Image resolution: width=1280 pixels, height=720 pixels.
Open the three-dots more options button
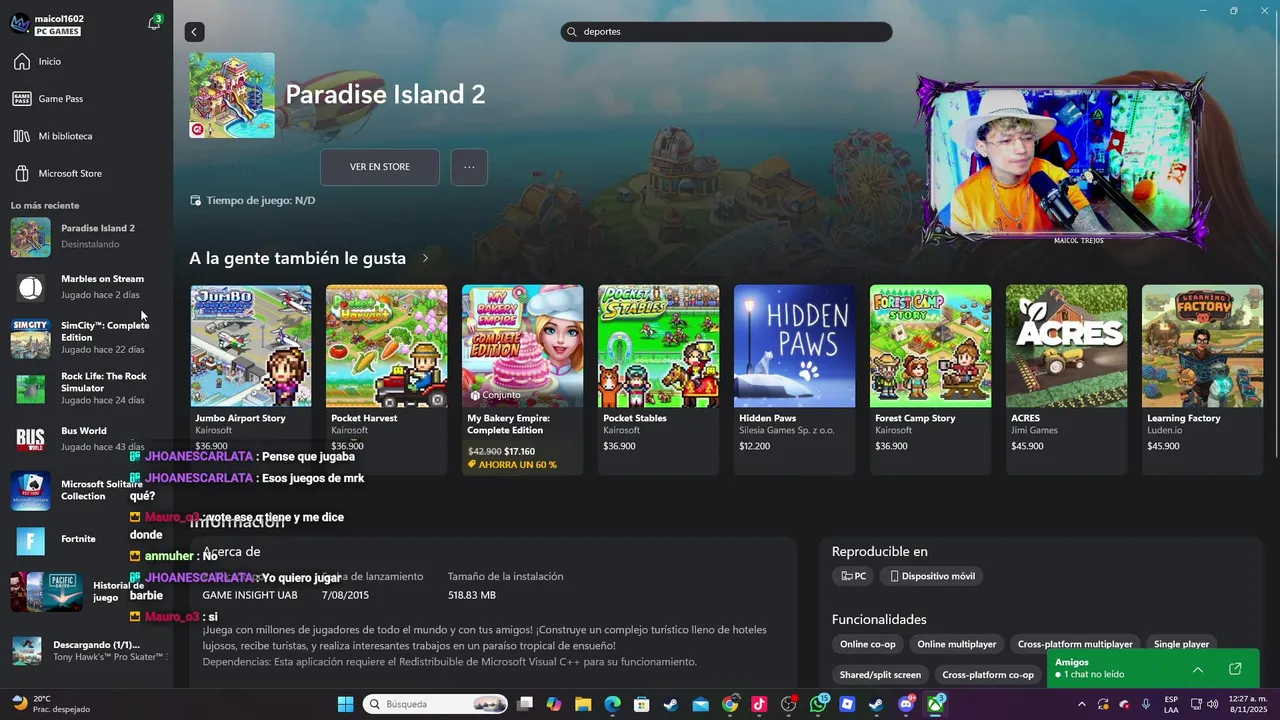(469, 167)
